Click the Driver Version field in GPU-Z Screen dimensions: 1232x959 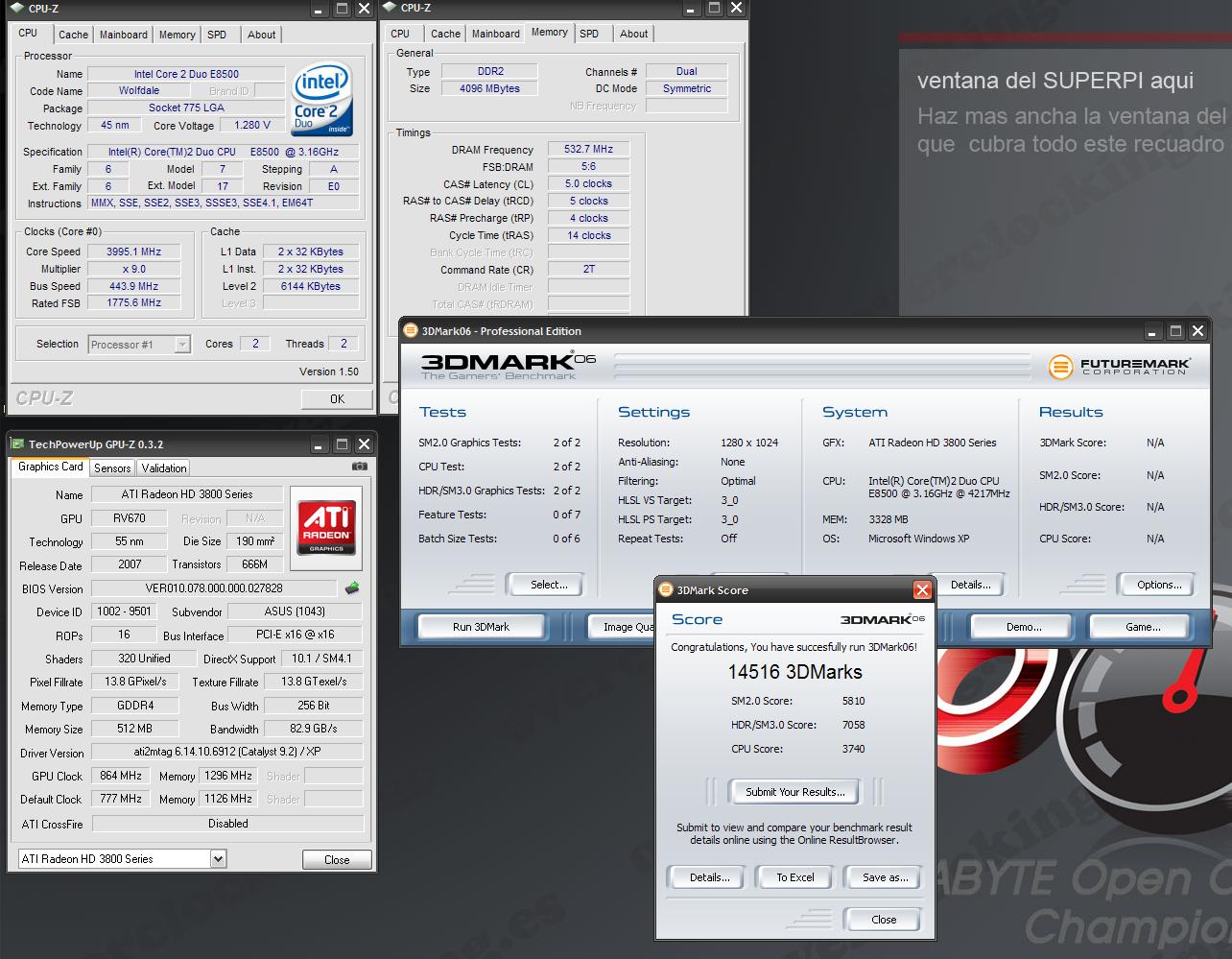(227, 753)
